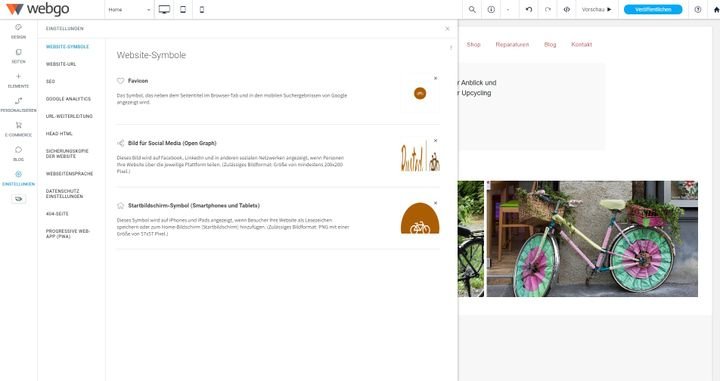Open the E-Commerce sidebar section
Image resolution: width=720 pixels, height=381 pixels.
(x=18, y=129)
